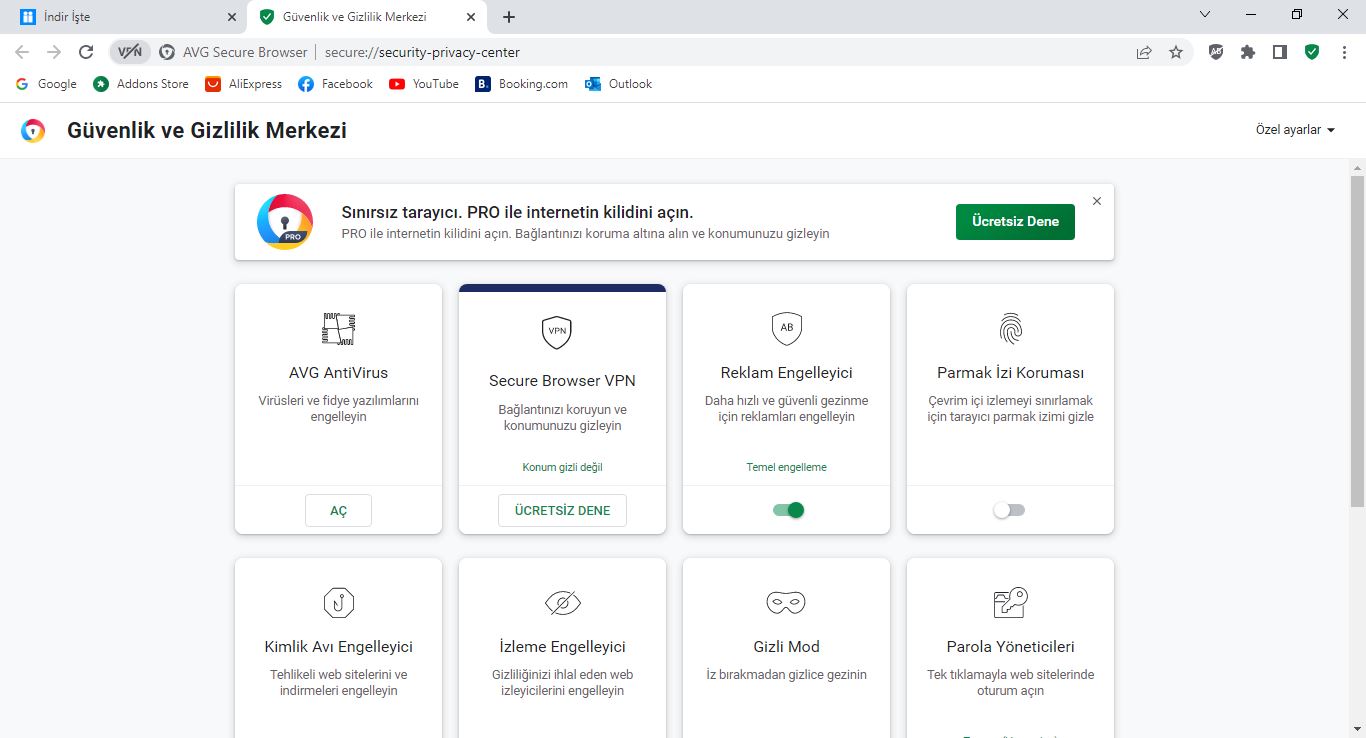This screenshot has height=738, width=1366.
Task: Click the Parola Yöneticileri key icon
Action: [1011, 602]
